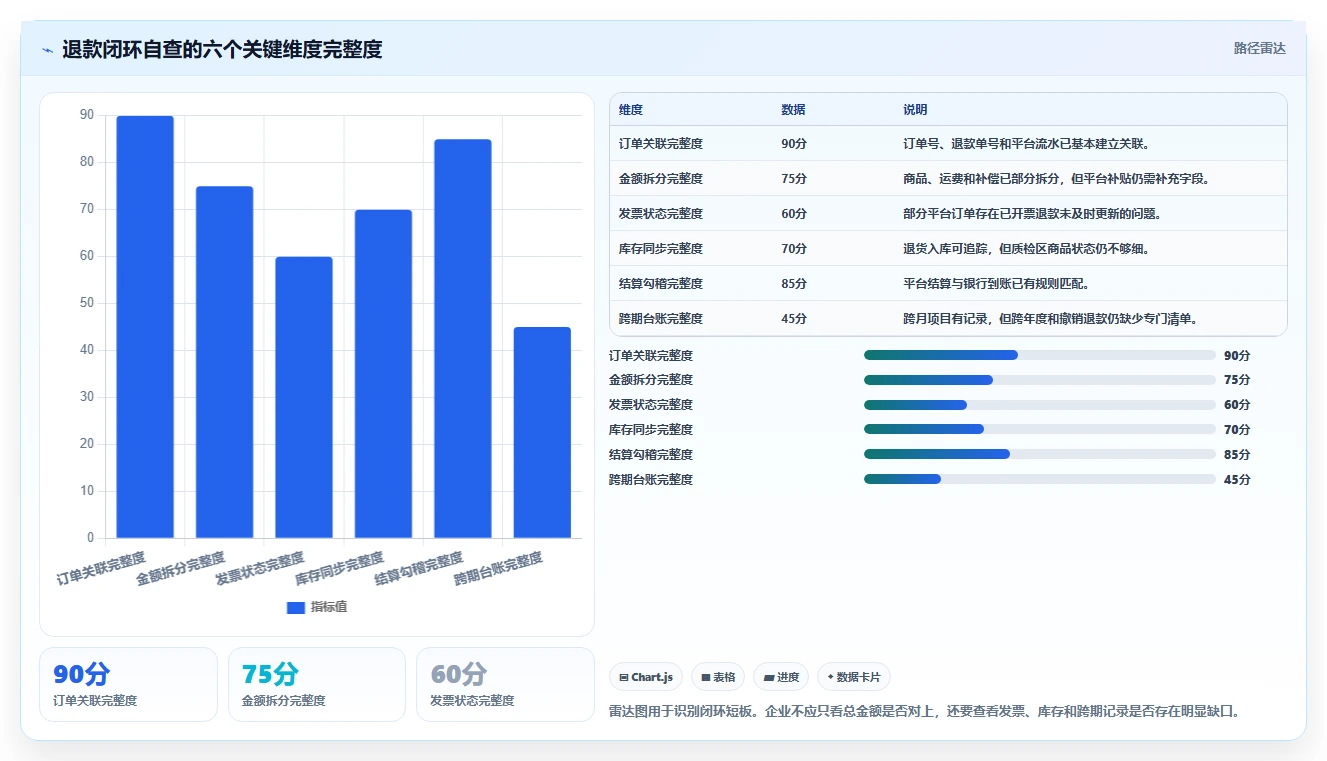The height and width of the screenshot is (761, 1327).
Task: Click the 表格 tag chip
Action: pyautogui.click(x=718, y=677)
